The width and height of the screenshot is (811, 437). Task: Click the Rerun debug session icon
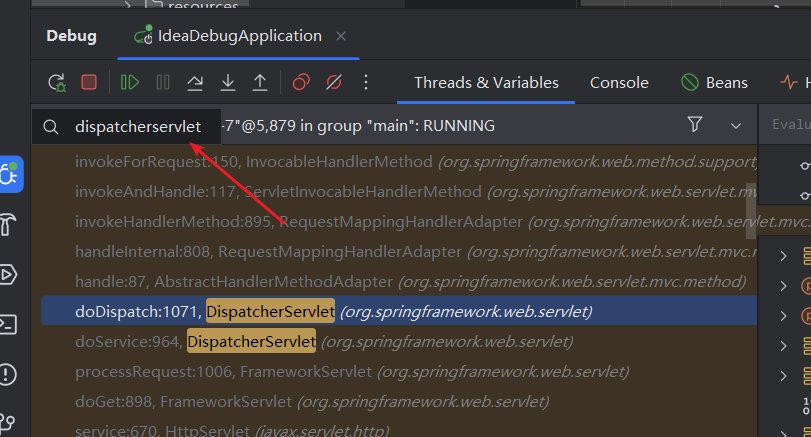[x=57, y=83]
